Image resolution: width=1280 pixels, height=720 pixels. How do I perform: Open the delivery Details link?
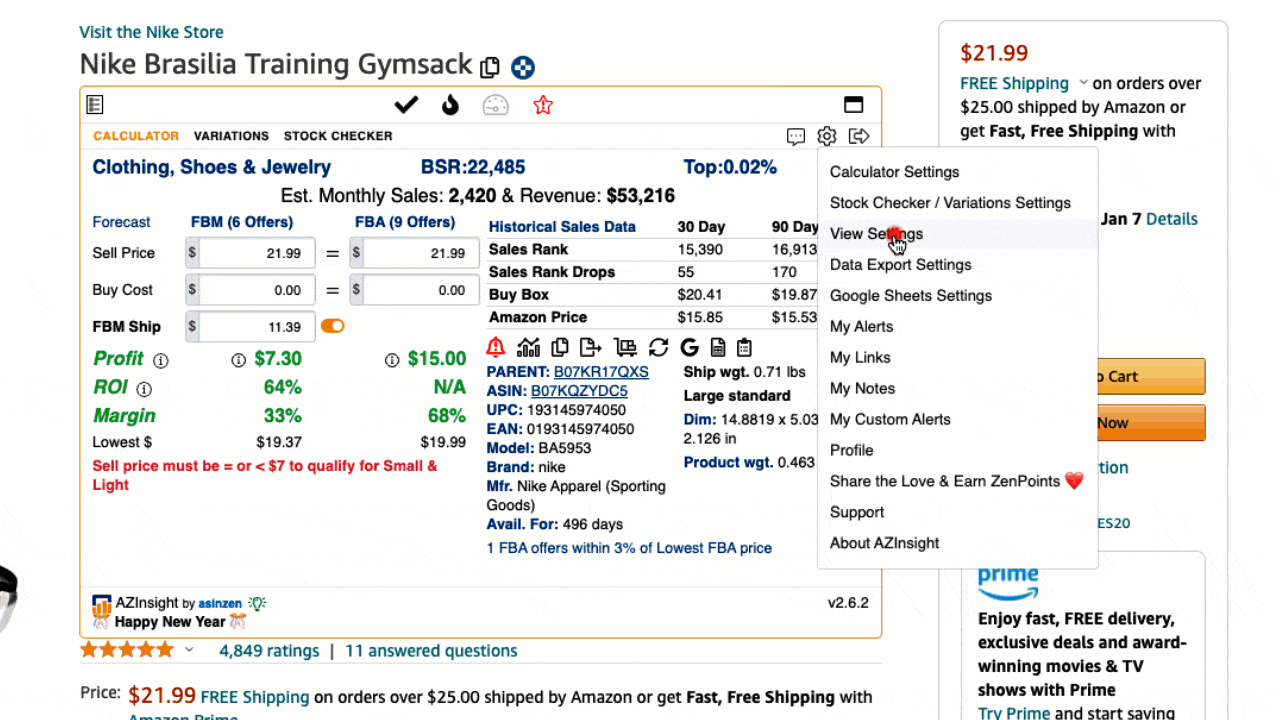pos(1172,219)
